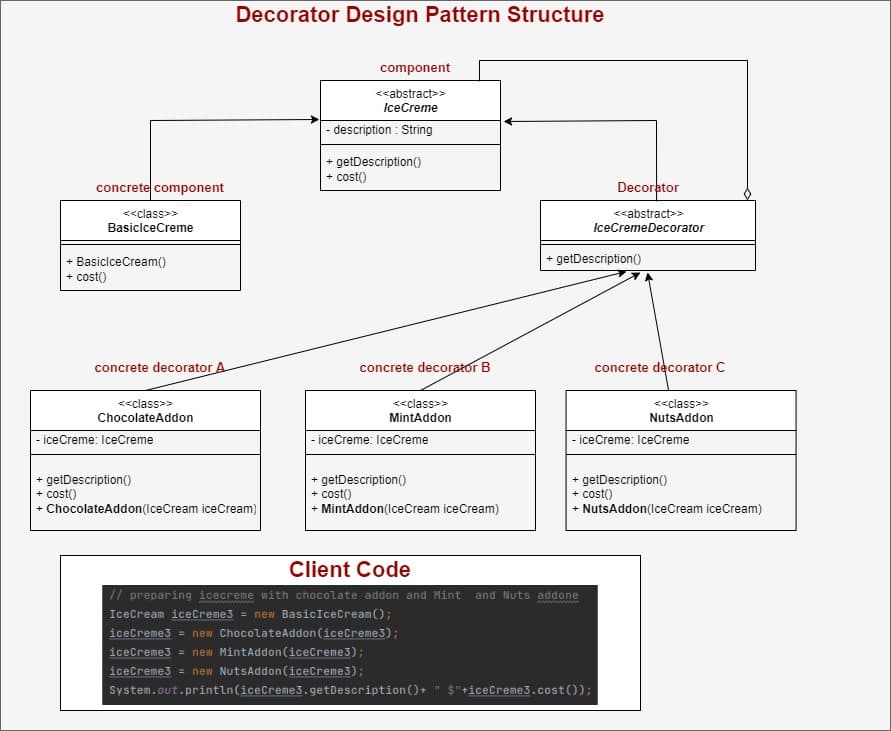Click the red "Decorator" label
Viewport: 891px width, 731px height.
647,188
